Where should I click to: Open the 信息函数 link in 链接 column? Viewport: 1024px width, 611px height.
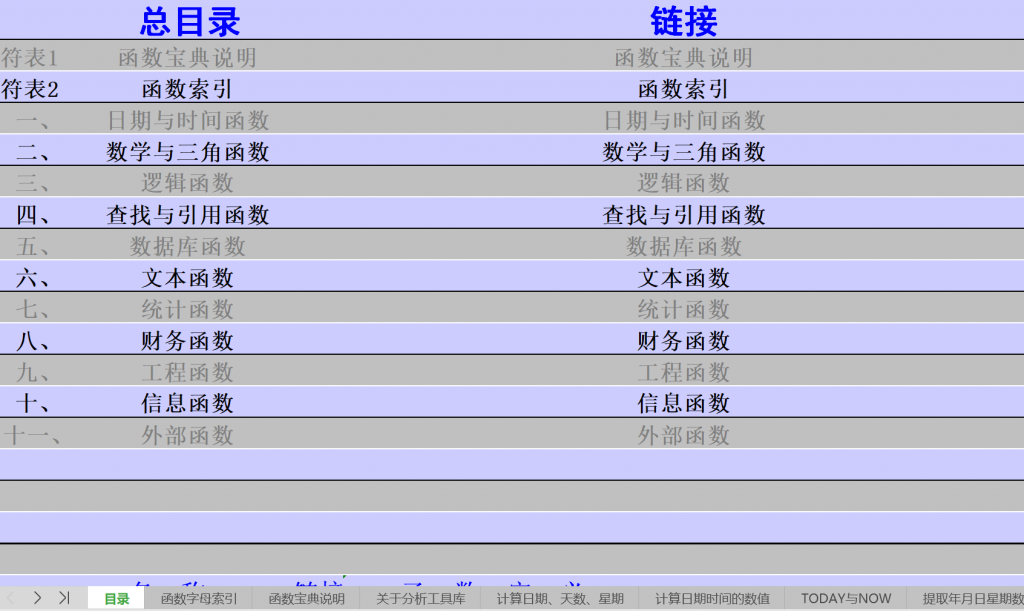coord(683,403)
